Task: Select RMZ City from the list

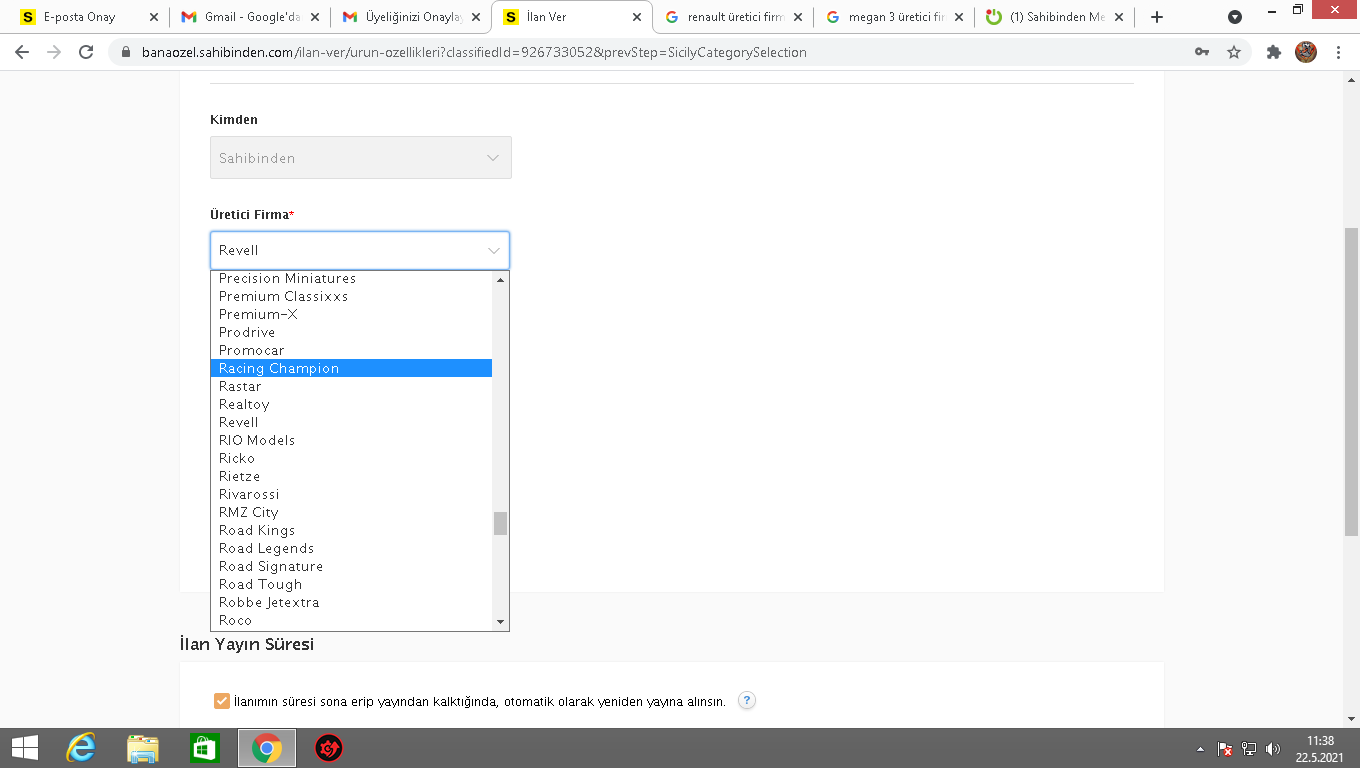Action: [x=352, y=512]
